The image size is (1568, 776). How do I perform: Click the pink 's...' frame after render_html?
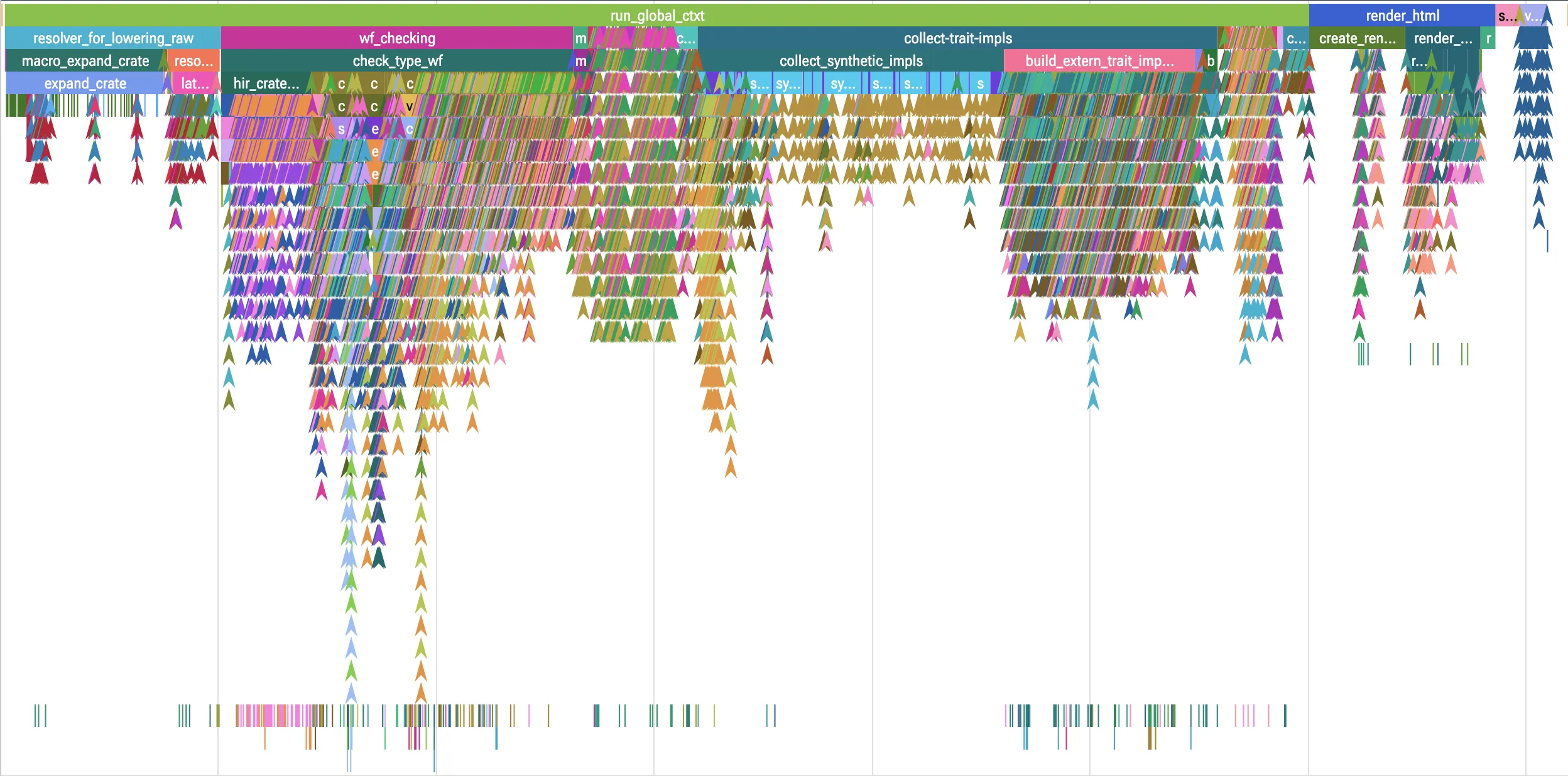tap(1507, 15)
